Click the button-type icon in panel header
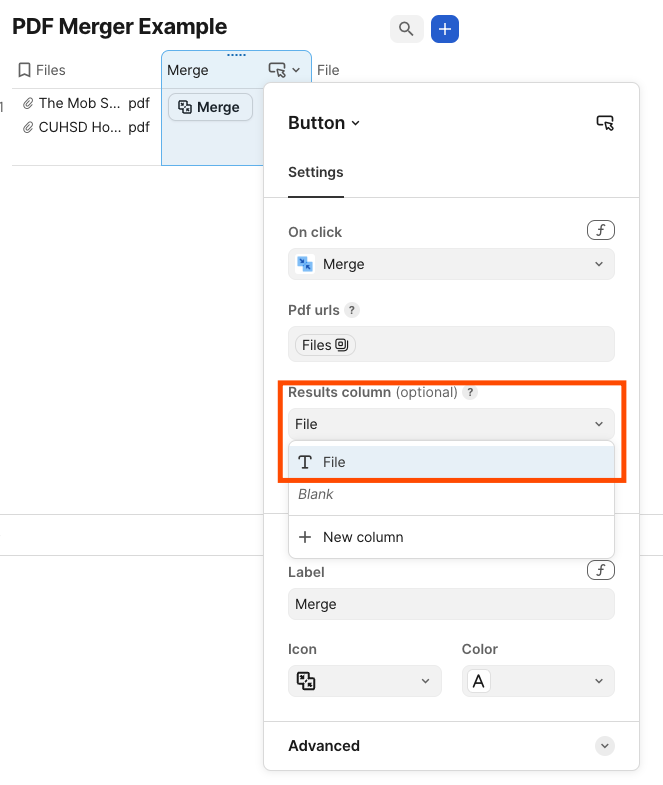 (x=604, y=123)
